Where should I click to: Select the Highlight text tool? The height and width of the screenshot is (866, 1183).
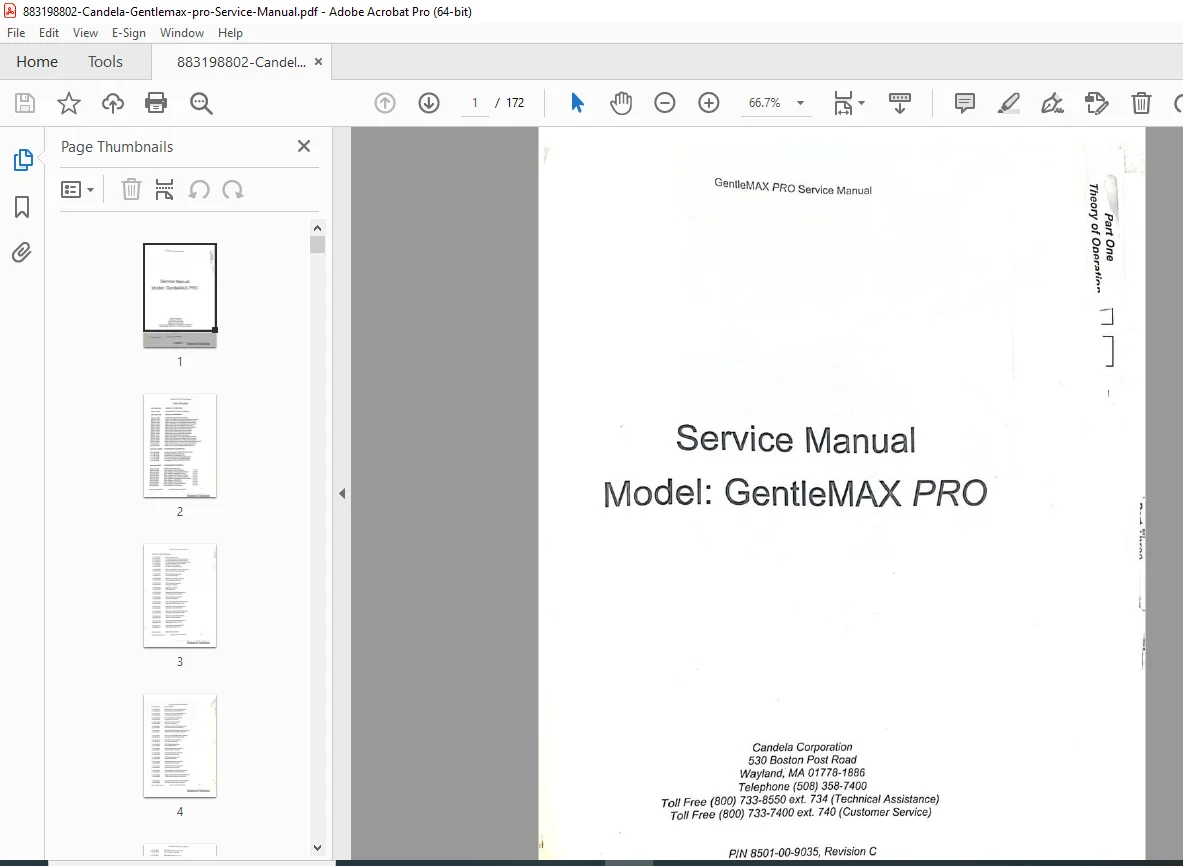coord(1009,103)
